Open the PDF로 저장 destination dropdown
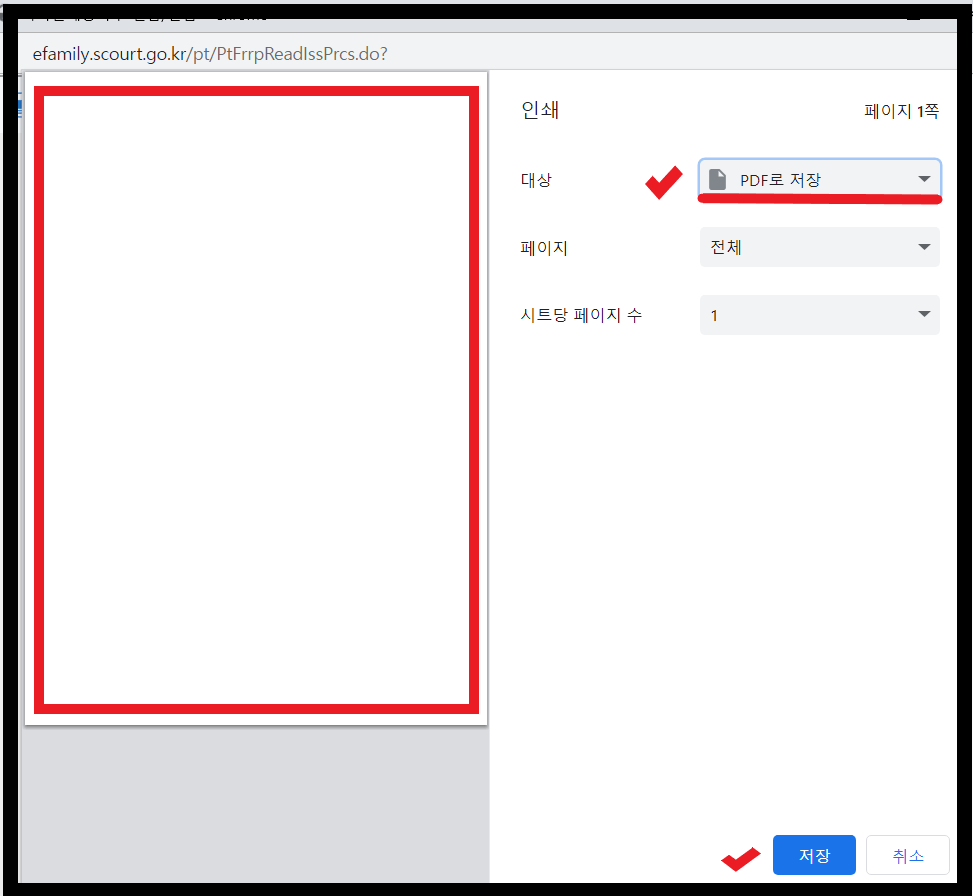 pyautogui.click(x=820, y=179)
